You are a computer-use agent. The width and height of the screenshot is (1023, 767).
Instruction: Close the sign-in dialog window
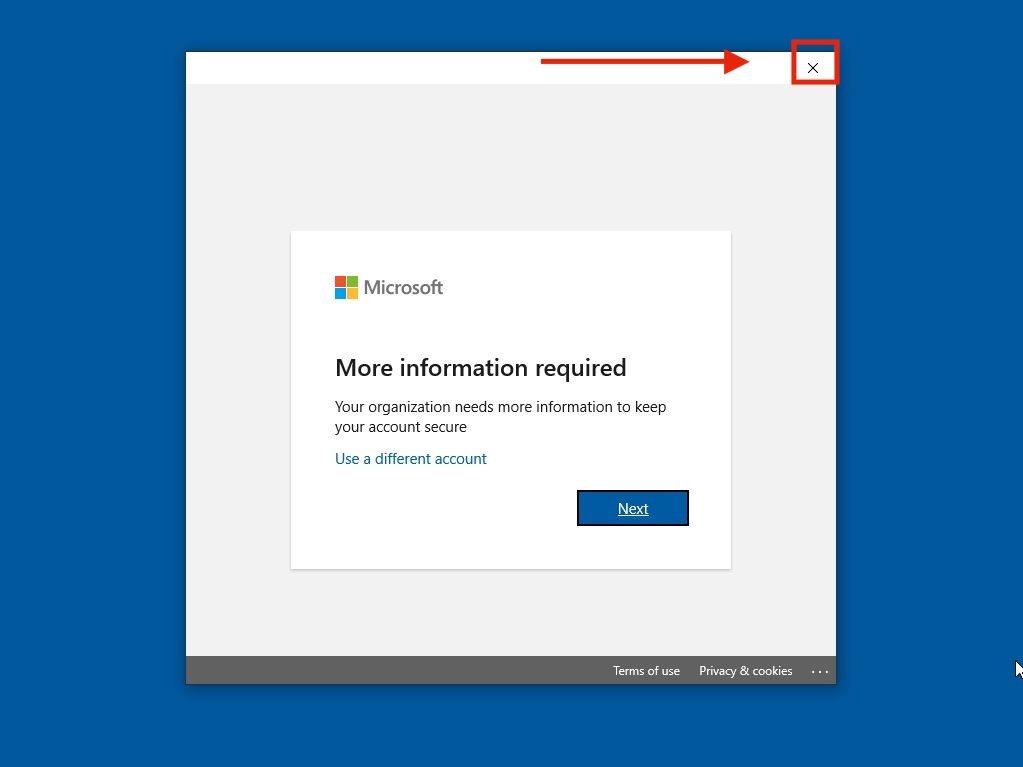click(813, 68)
